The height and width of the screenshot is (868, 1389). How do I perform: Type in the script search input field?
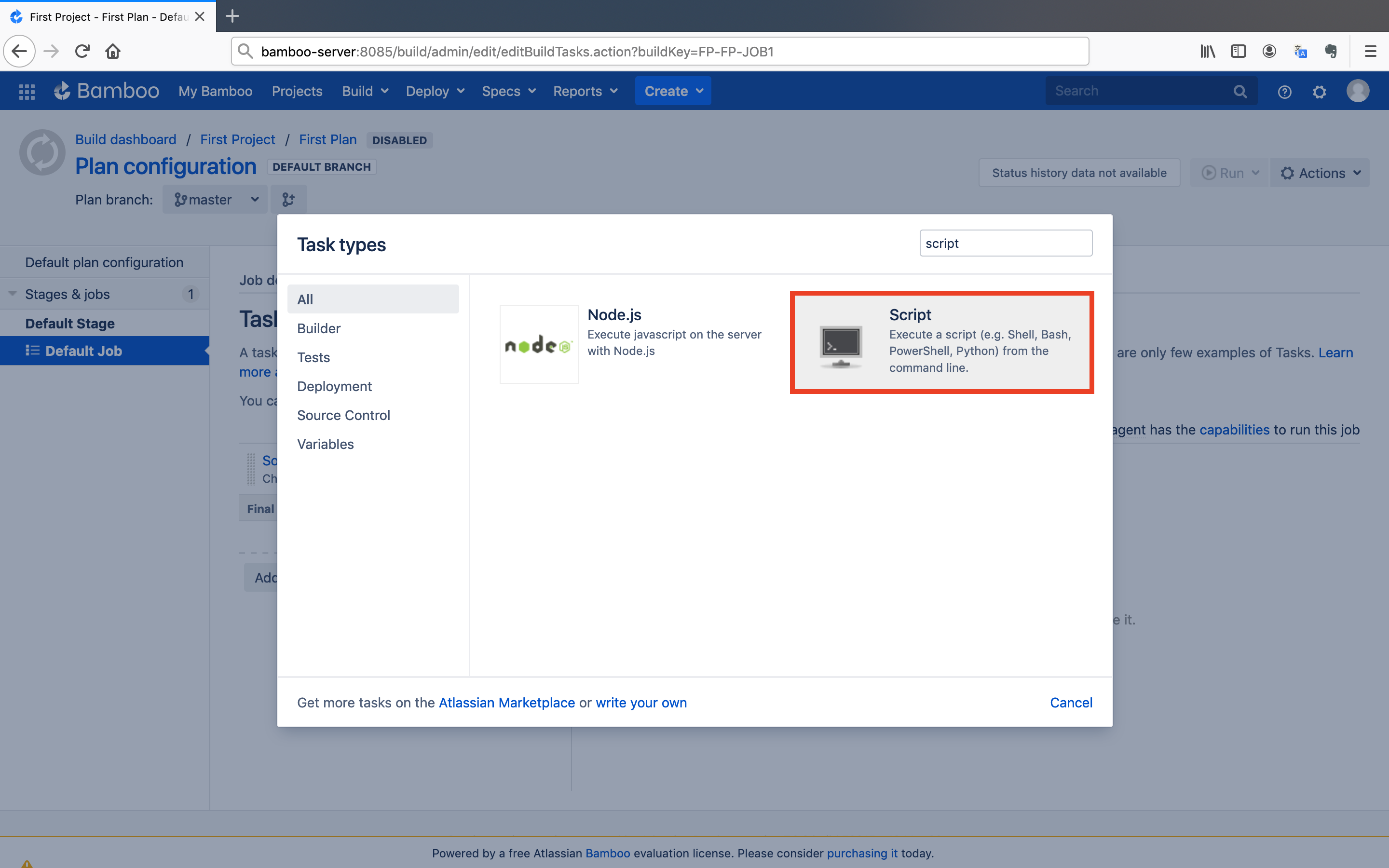point(1005,243)
